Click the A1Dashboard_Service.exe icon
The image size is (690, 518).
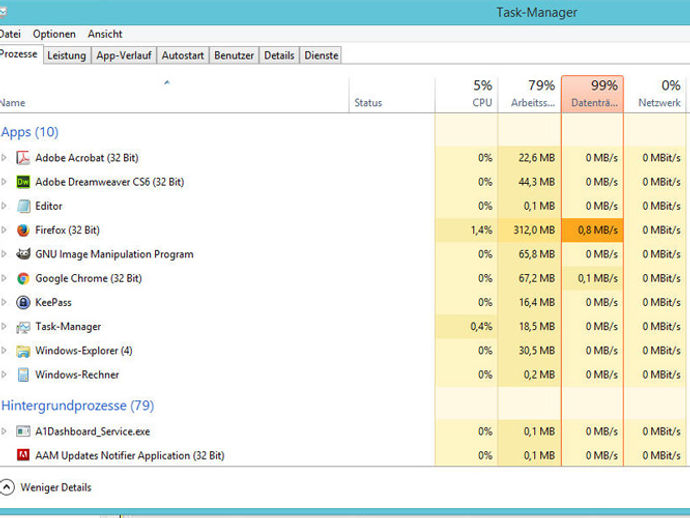(x=23, y=431)
